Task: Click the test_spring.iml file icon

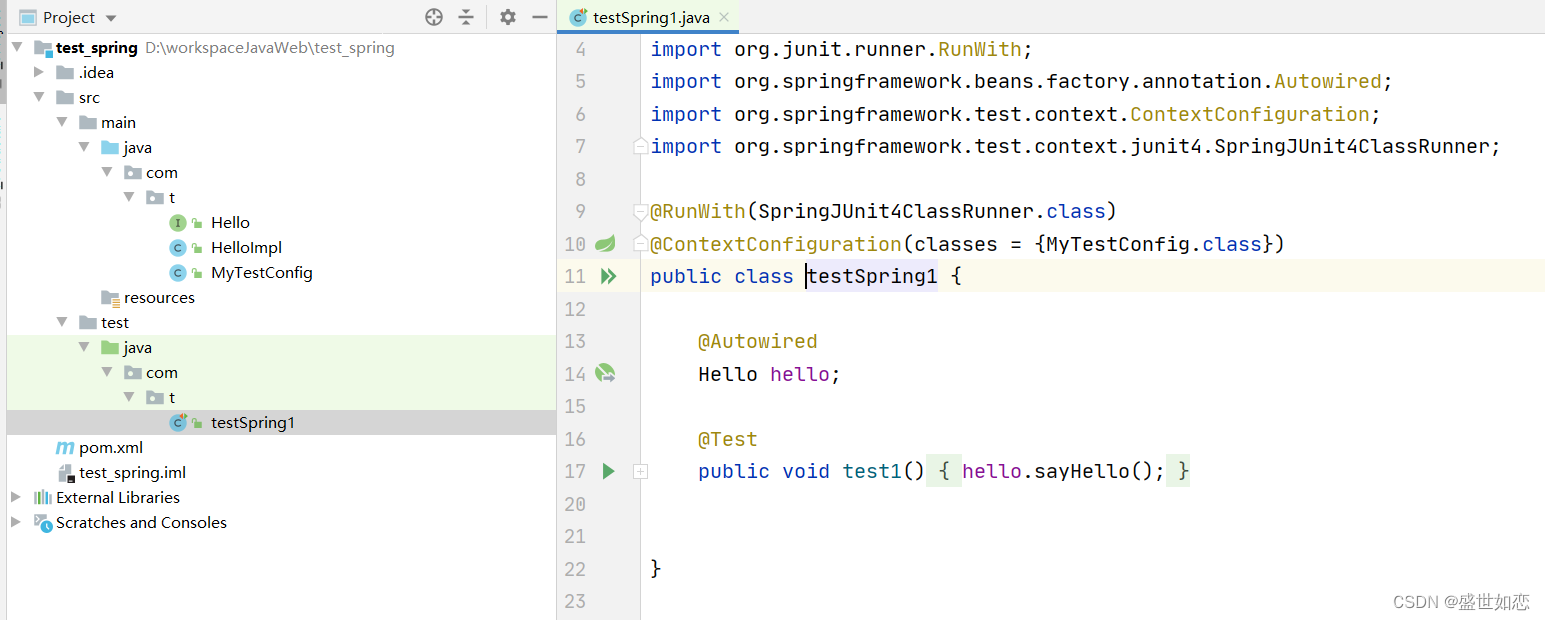Action: coord(65,472)
